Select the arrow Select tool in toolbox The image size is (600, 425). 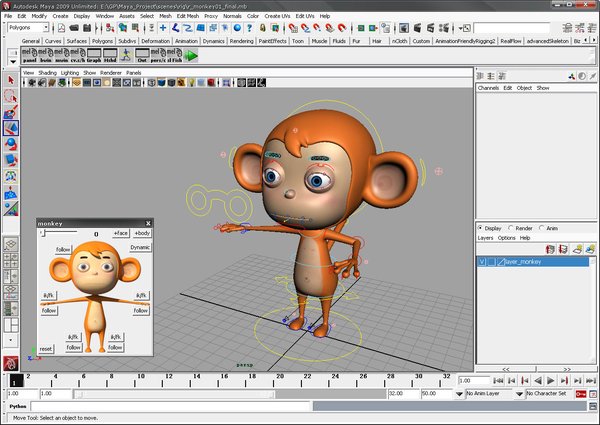pyautogui.click(x=11, y=80)
